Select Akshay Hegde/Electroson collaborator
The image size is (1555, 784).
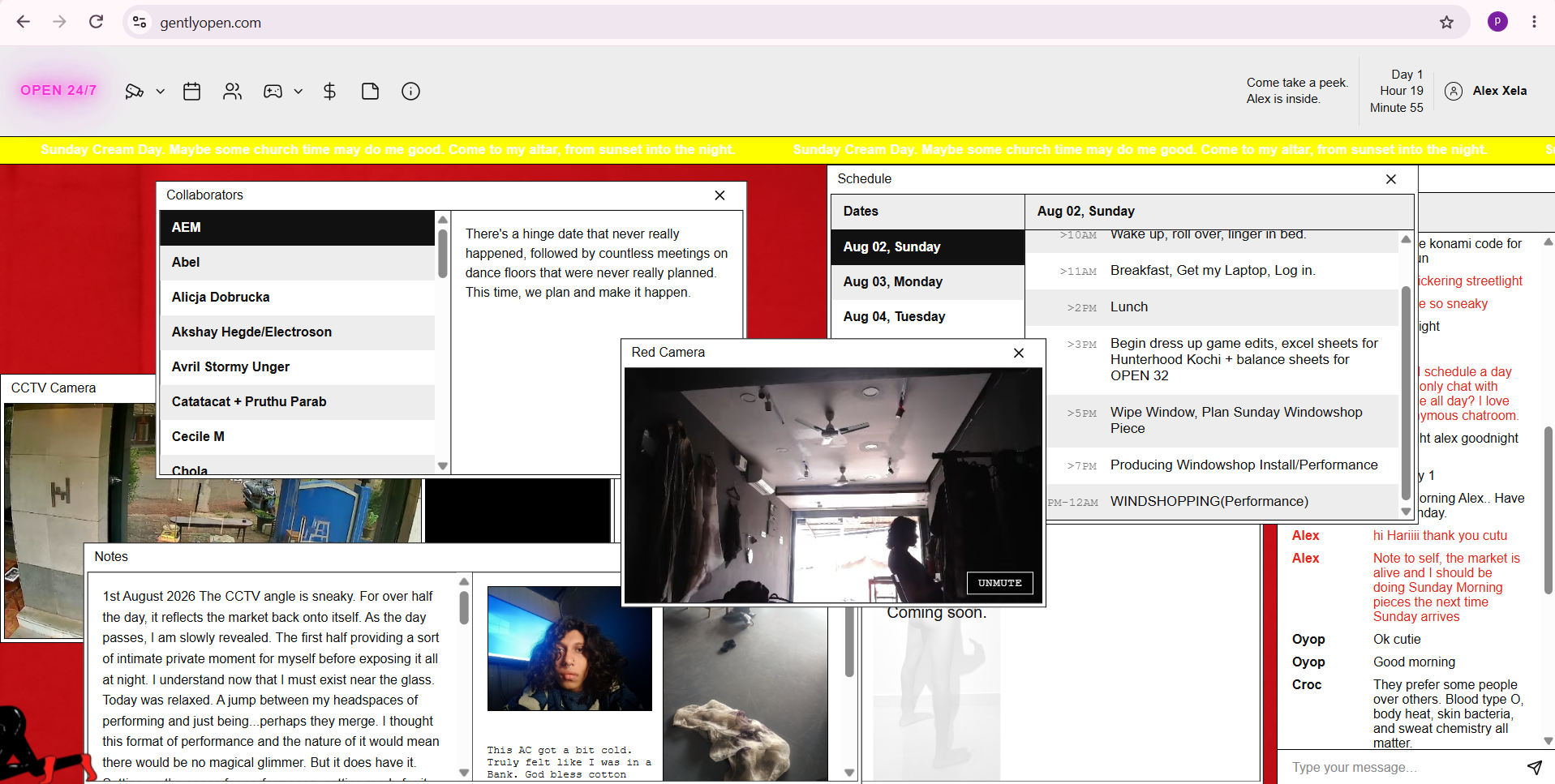pyautogui.click(x=298, y=332)
